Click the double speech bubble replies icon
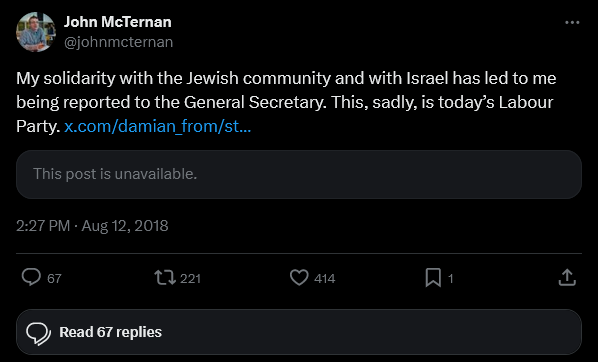Screen dimensions: 598x362 coord(38,333)
